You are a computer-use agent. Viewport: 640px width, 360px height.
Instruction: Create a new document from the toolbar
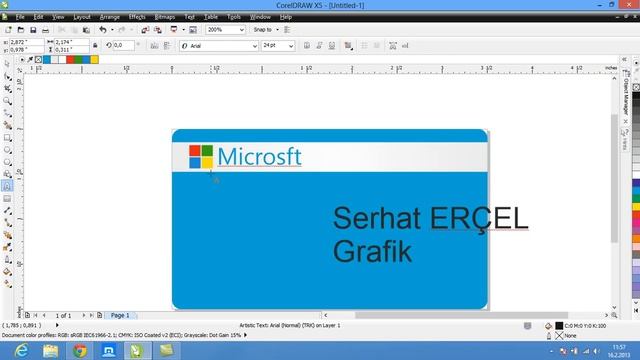pyautogui.click(x=8, y=30)
